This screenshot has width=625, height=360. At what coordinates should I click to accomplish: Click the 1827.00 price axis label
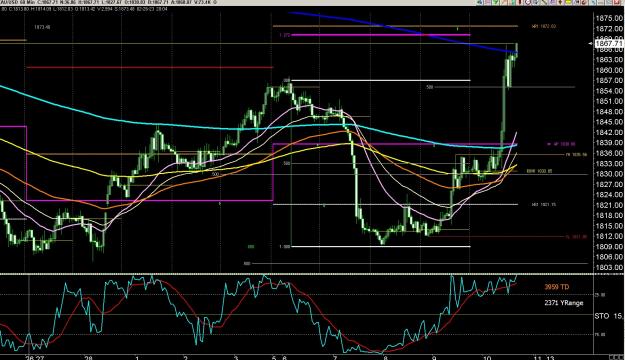coord(609,184)
